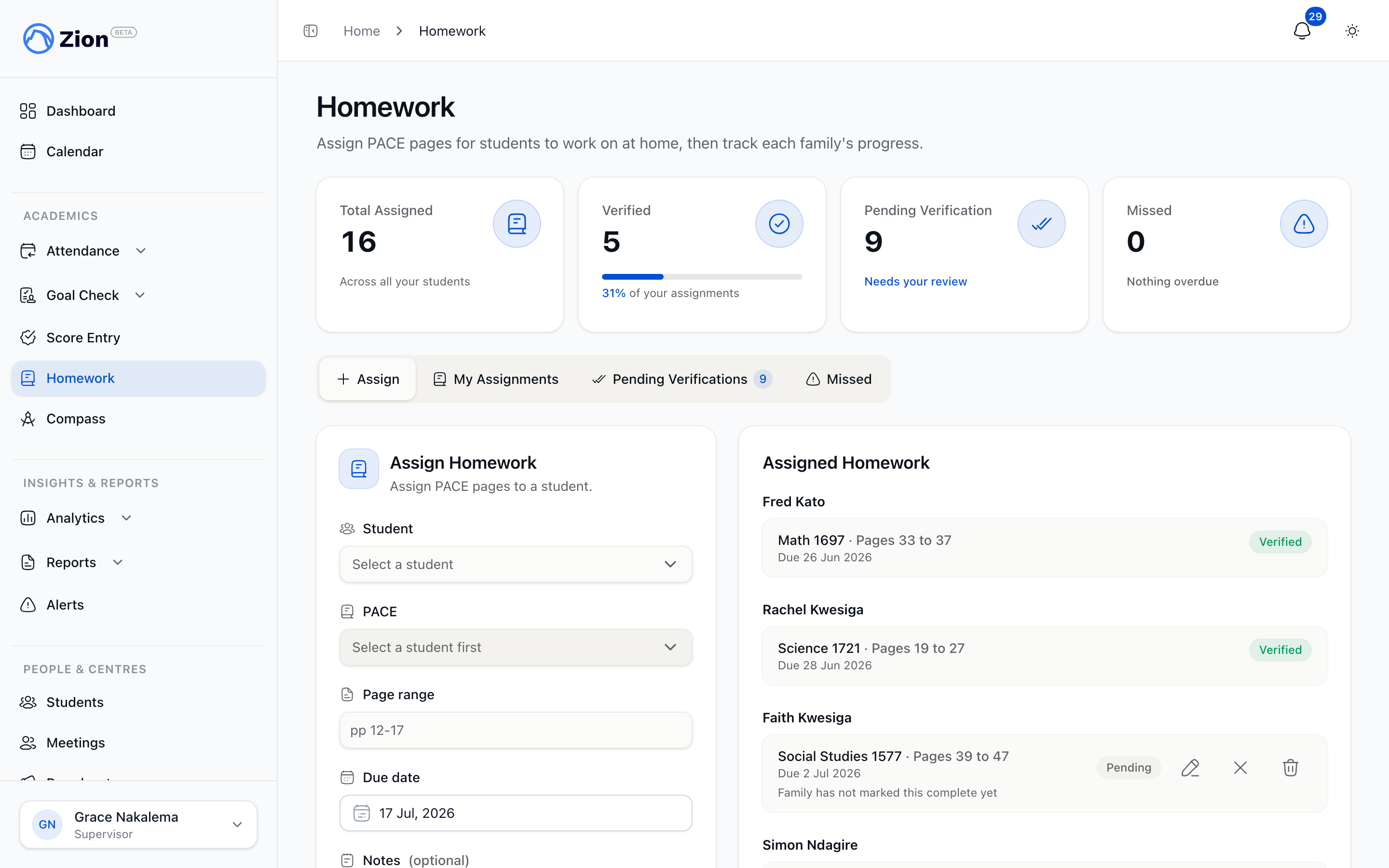Click the Verified progress bar
The width and height of the screenshot is (1389, 868).
click(702, 277)
